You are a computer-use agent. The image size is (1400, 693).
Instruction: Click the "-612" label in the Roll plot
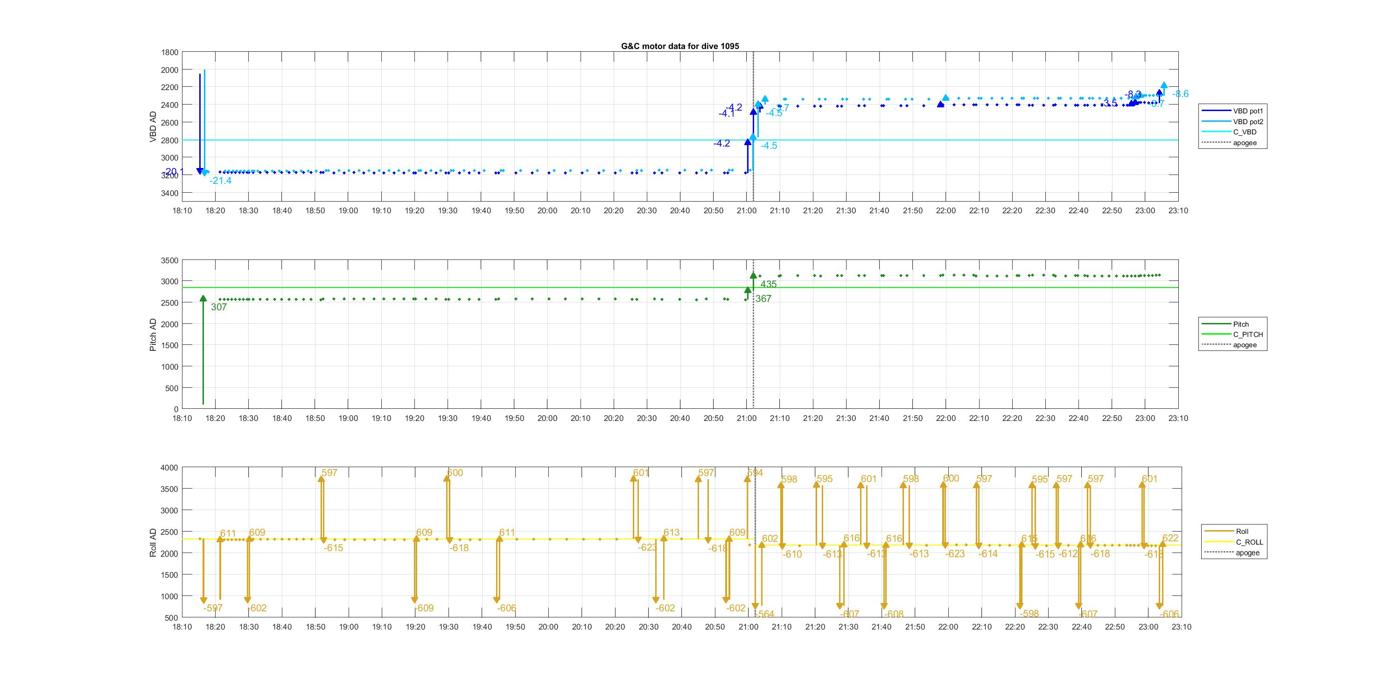pos(1069,554)
